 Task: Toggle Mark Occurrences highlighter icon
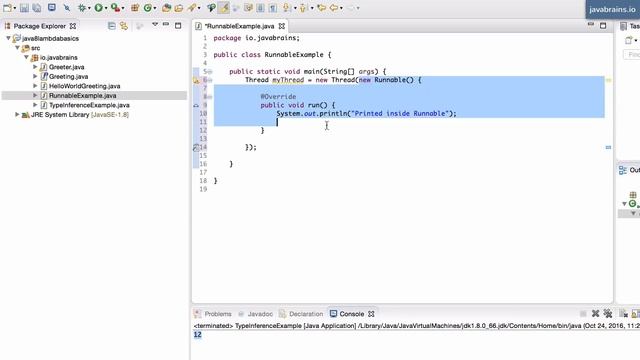point(224,8)
